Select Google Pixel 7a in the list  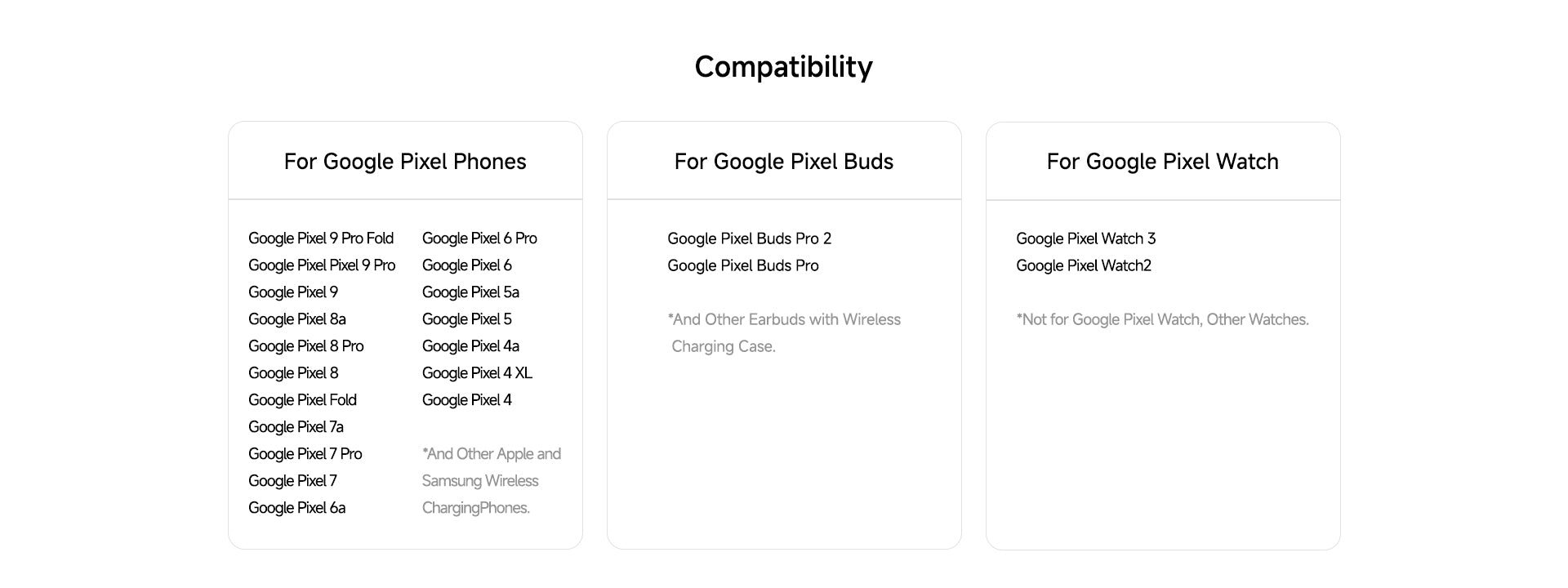(x=296, y=427)
